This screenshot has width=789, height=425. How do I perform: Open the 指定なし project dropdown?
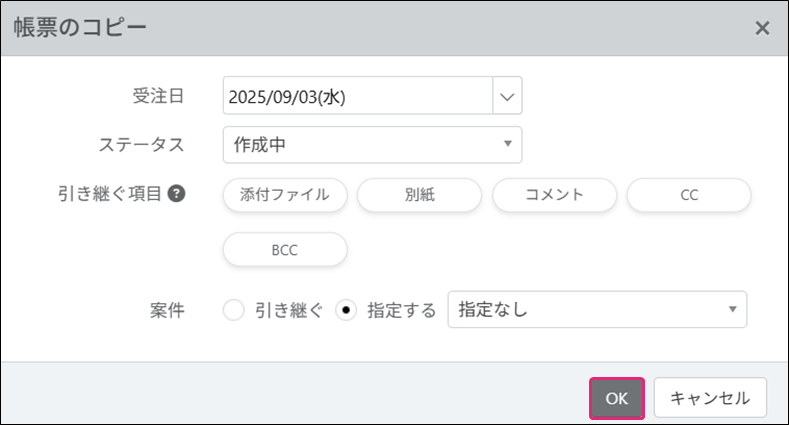(x=597, y=310)
